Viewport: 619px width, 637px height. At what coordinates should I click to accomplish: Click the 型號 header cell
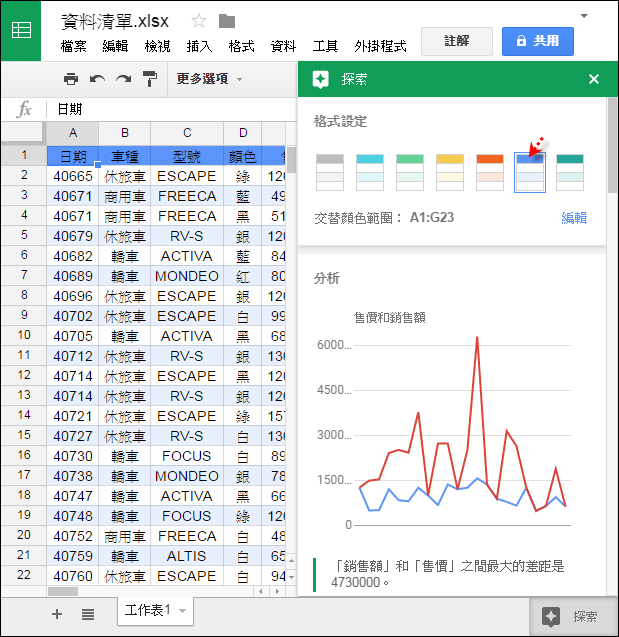pyautogui.click(x=187, y=156)
